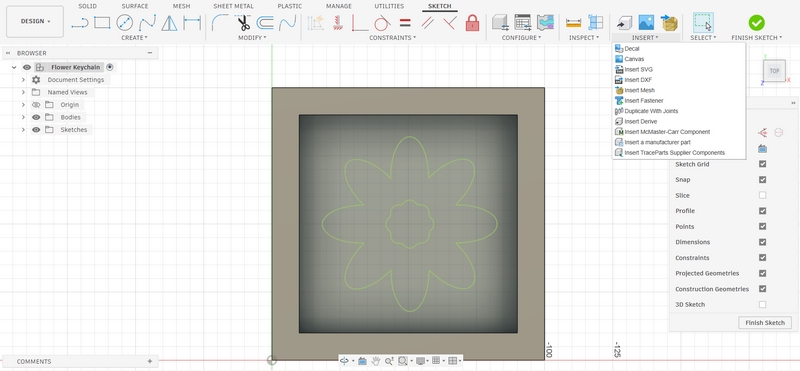
Task: Click the Finish Sketch button in palette
Action: tap(765, 323)
